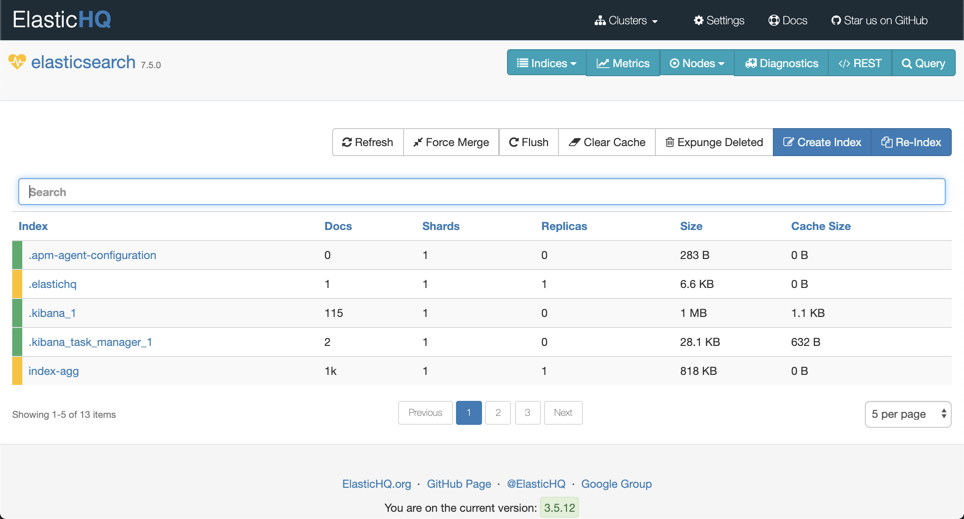
Task: Open the Clusters dropdown menu
Action: [x=626, y=20]
